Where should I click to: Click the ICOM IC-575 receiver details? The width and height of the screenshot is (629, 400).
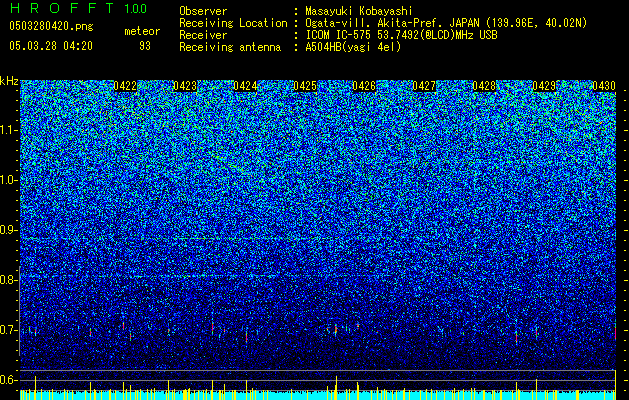coord(401,35)
